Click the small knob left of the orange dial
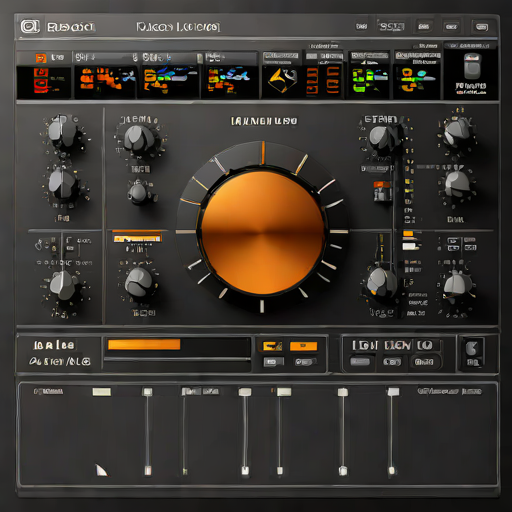This screenshot has height=512, width=512. [137, 192]
